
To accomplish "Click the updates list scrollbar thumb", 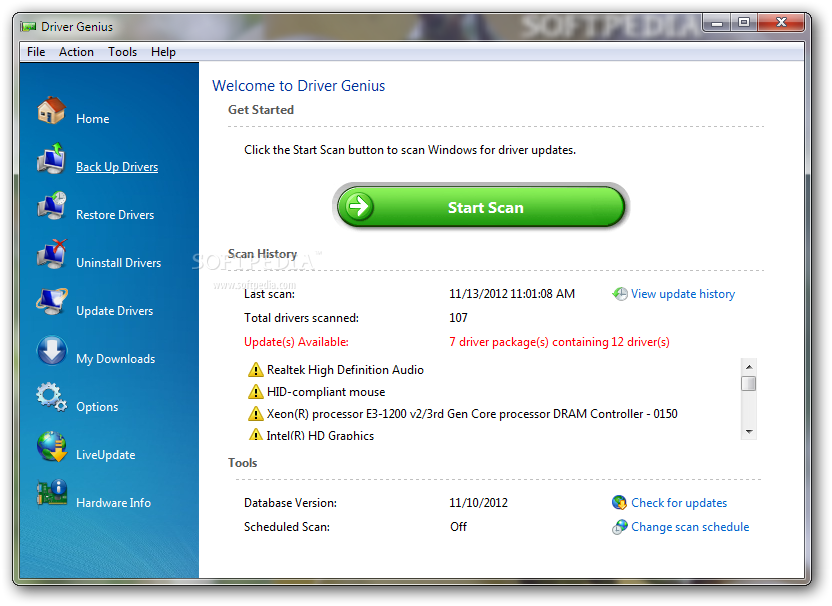I will [749, 383].
